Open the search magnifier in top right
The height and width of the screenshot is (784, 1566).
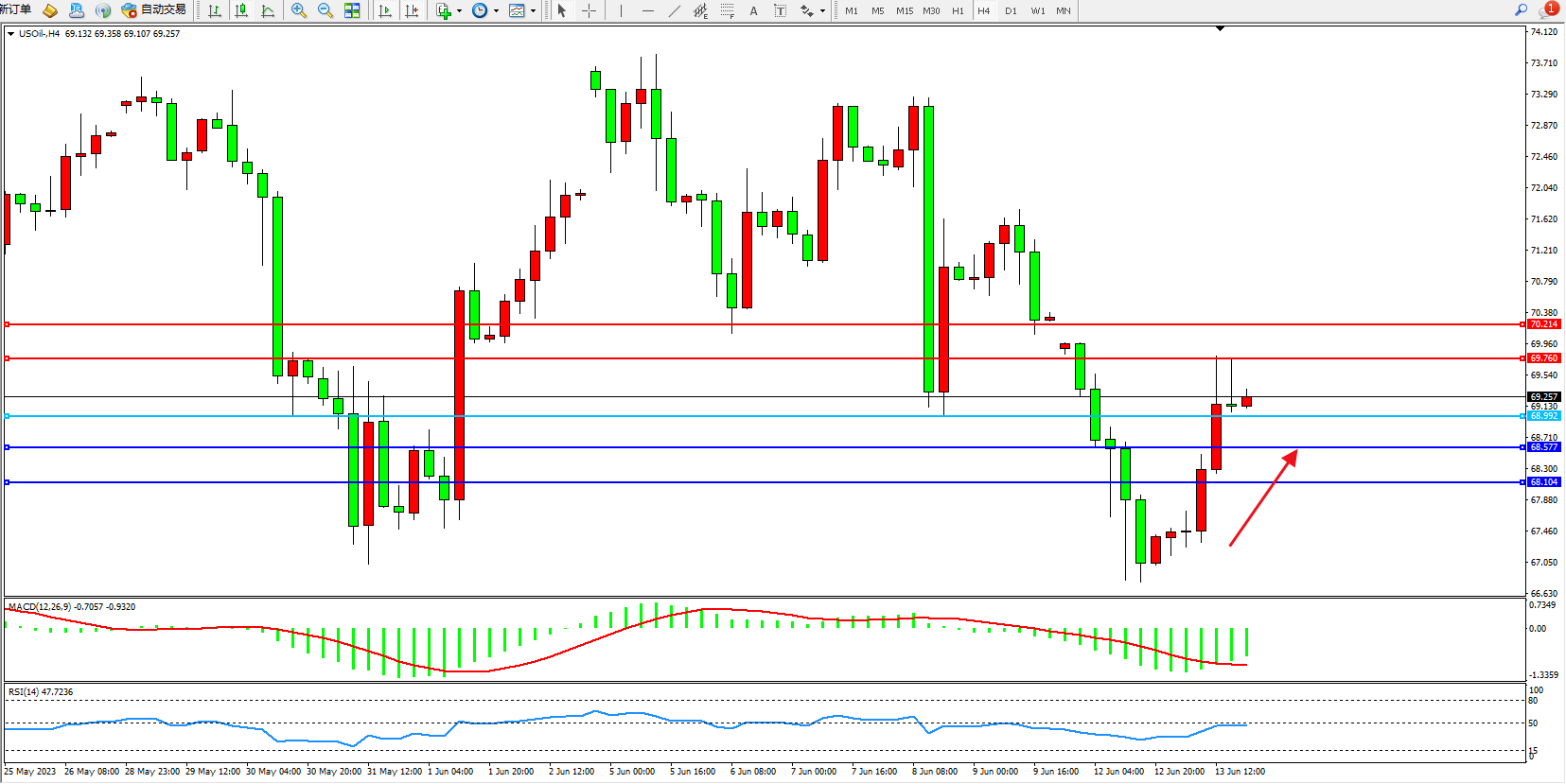point(1521,9)
